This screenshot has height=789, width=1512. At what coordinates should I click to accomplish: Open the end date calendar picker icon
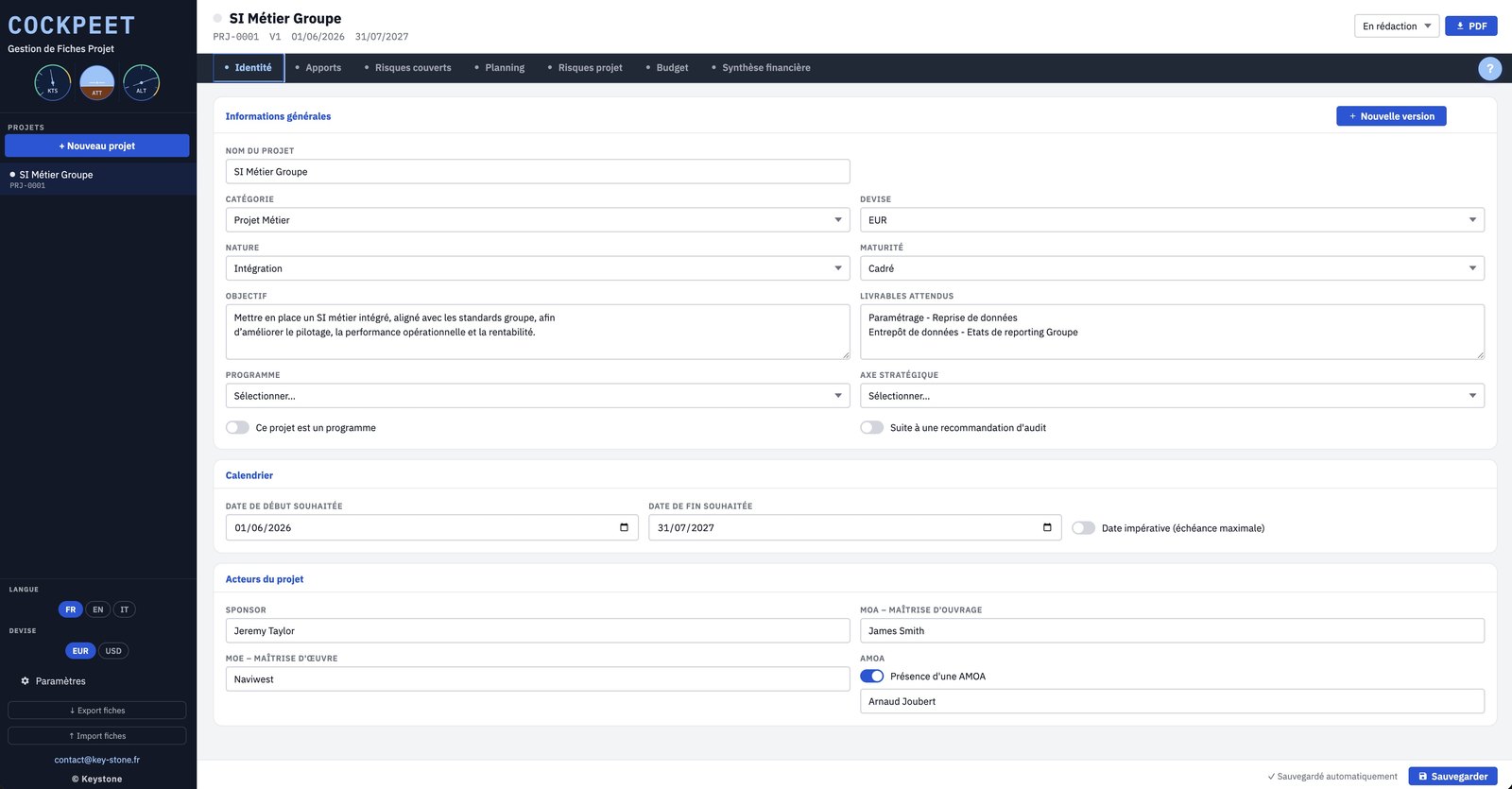click(1047, 527)
